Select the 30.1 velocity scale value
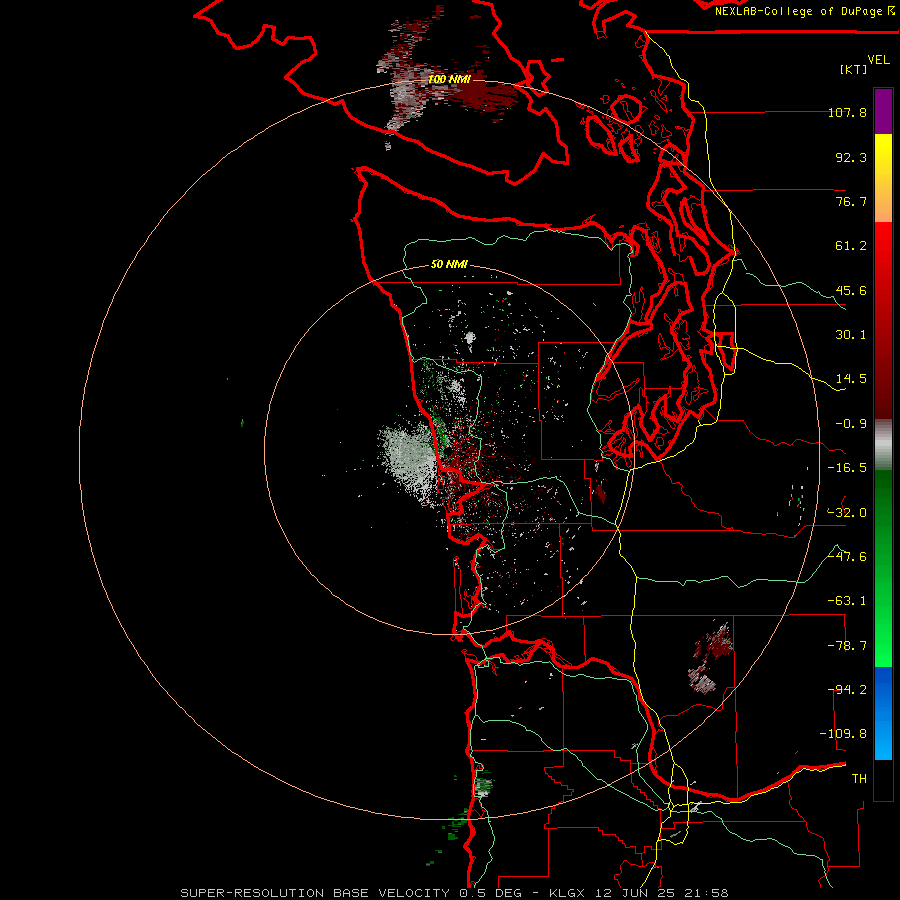 pyautogui.click(x=851, y=335)
